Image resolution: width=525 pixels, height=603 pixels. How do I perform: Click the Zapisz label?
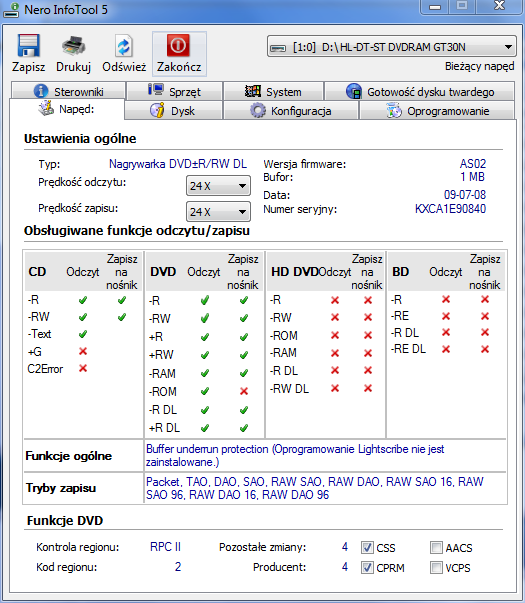pyautogui.click(x=28, y=67)
